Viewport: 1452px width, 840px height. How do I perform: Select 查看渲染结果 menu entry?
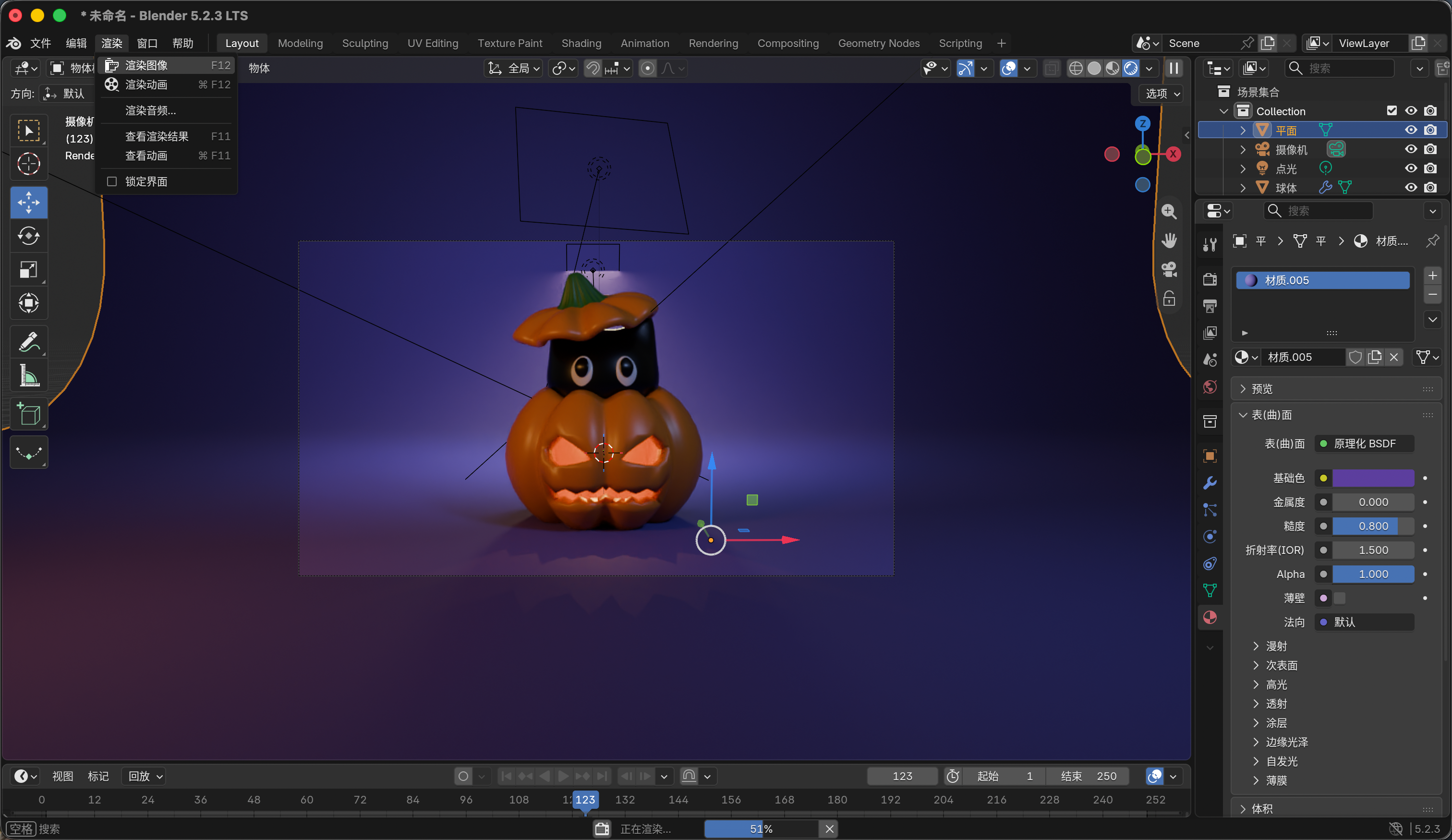pyautogui.click(x=167, y=136)
